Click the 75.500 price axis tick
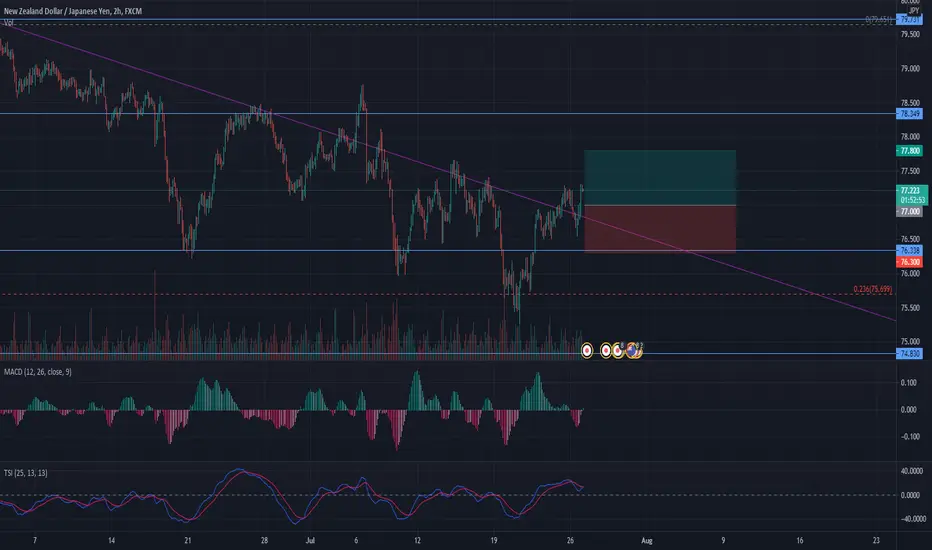Viewport: 932px width, 550px height. click(910, 308)
